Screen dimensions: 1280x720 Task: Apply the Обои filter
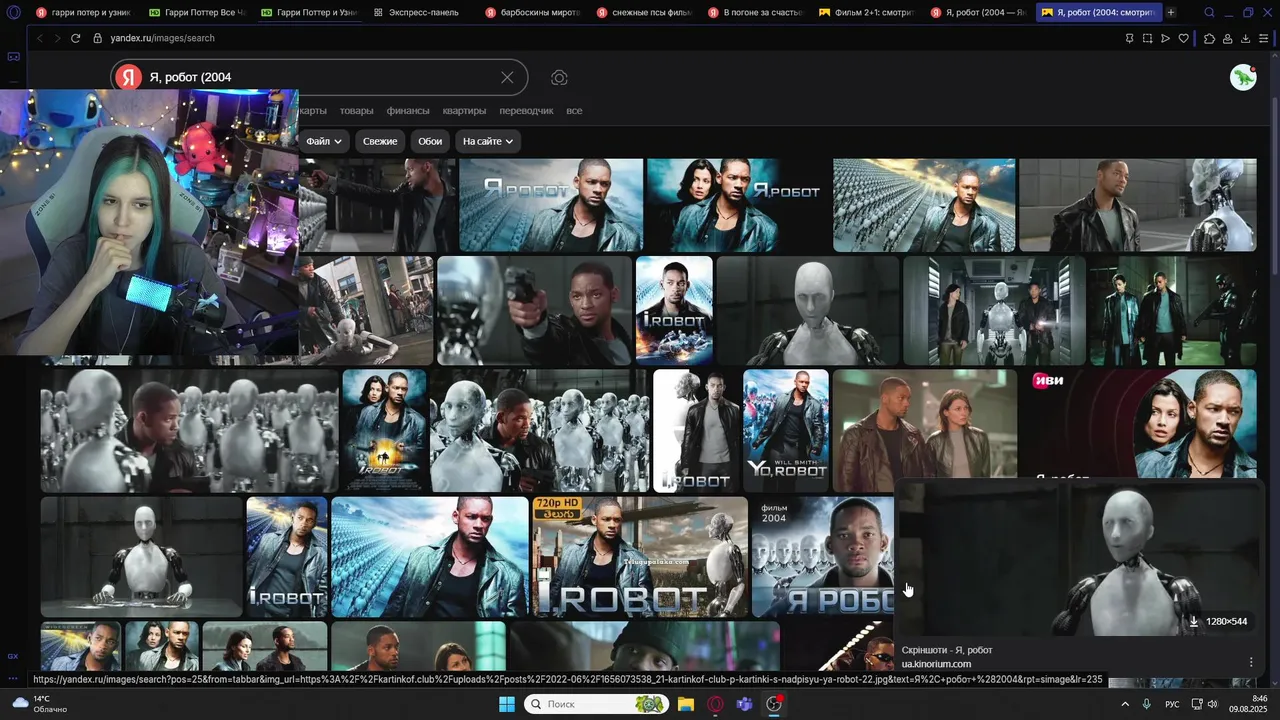430,141
